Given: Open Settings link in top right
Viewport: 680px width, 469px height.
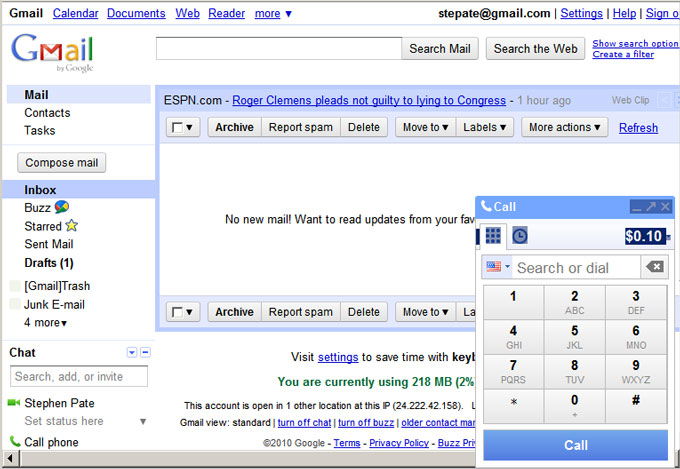Looking at the screenshot, I should pyautogui.click(x=581, y=13).
